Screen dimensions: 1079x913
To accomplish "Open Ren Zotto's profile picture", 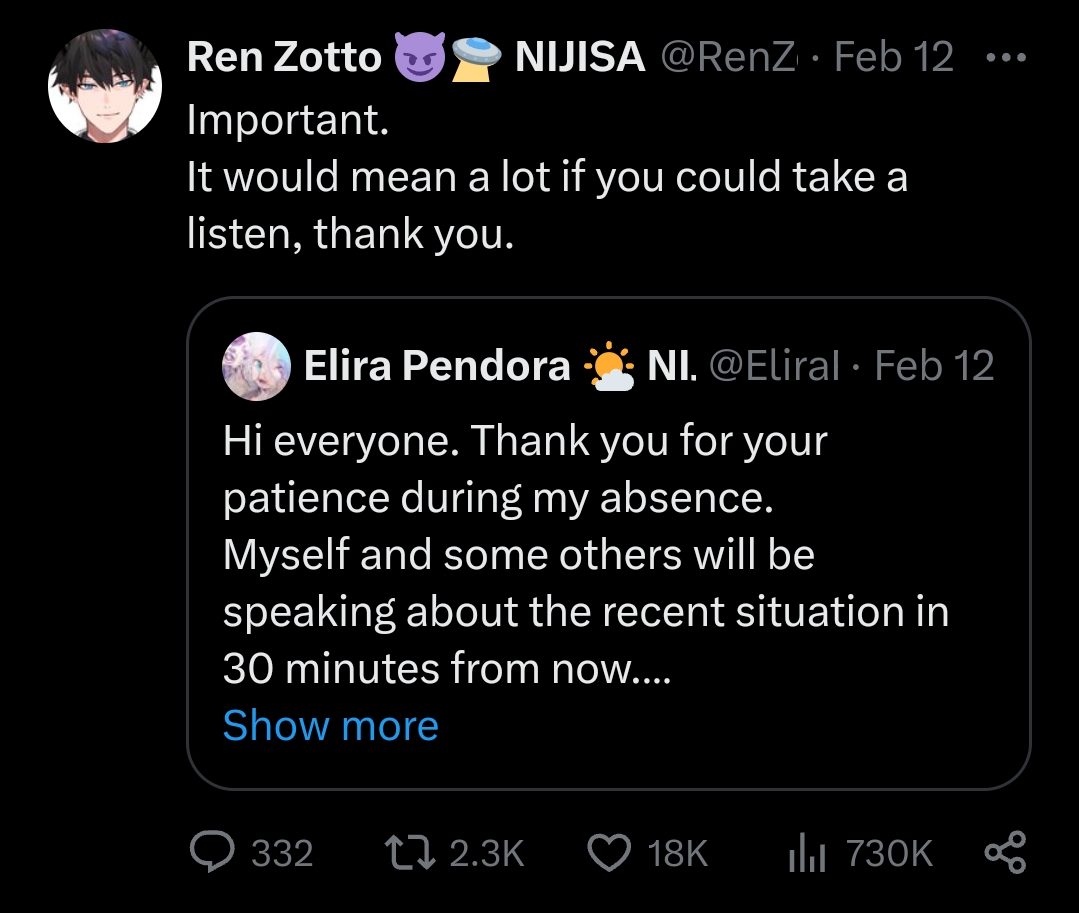I will point(105,85).
